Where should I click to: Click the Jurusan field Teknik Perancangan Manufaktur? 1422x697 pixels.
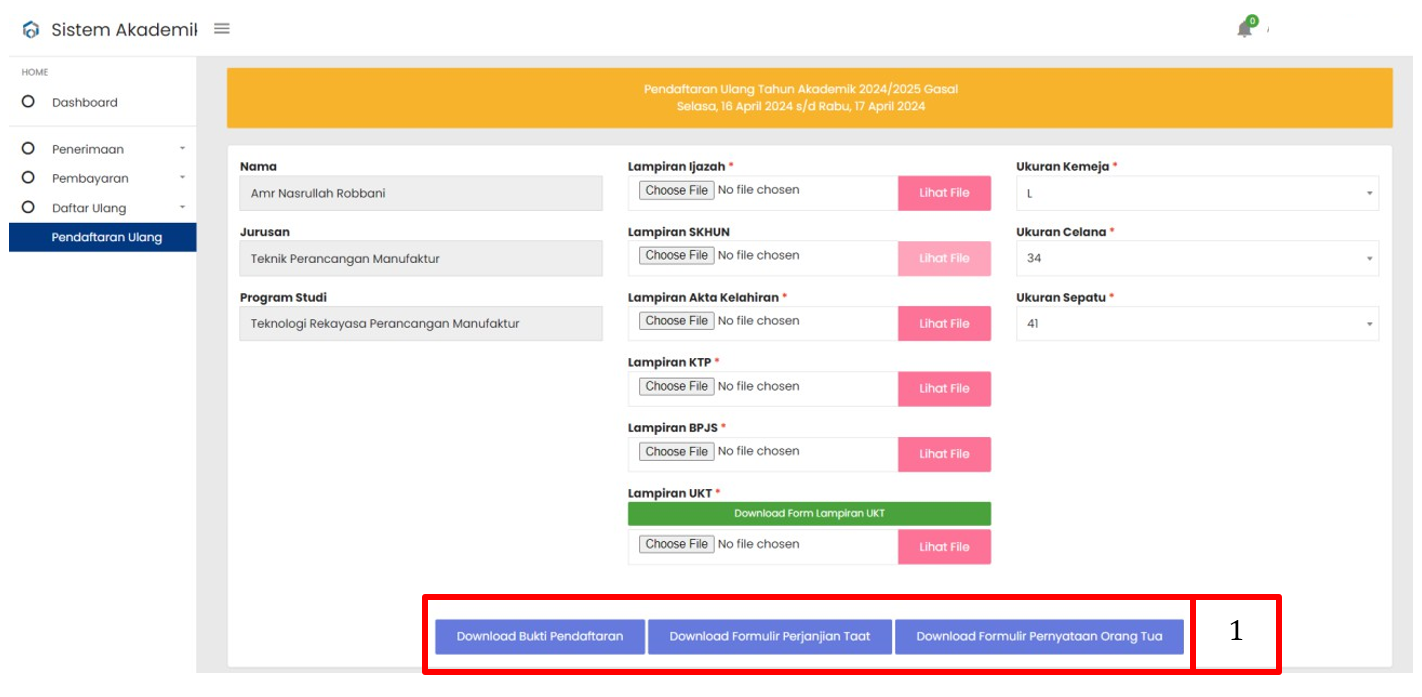click(421, 258)
